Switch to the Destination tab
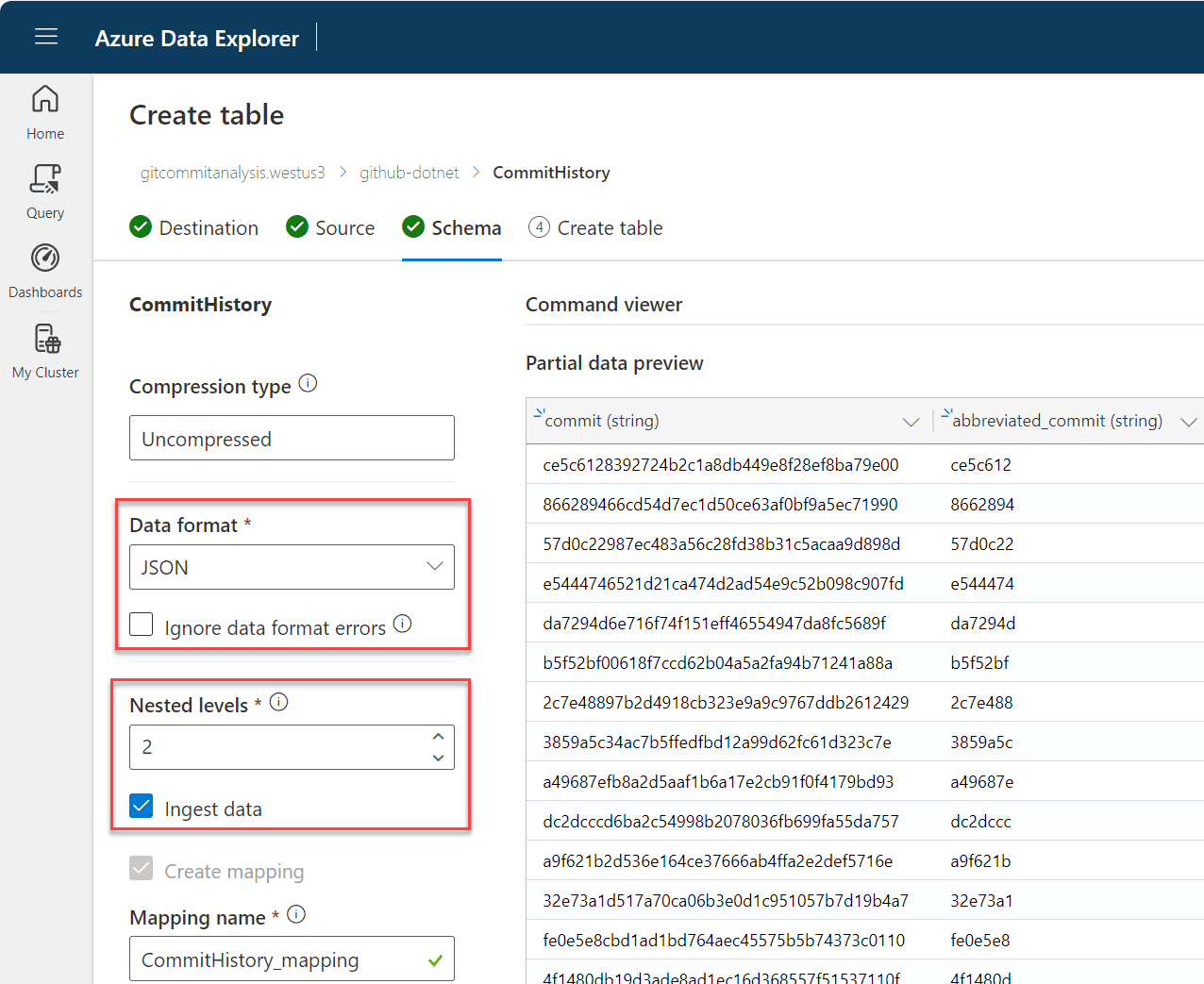 [194, 227]
